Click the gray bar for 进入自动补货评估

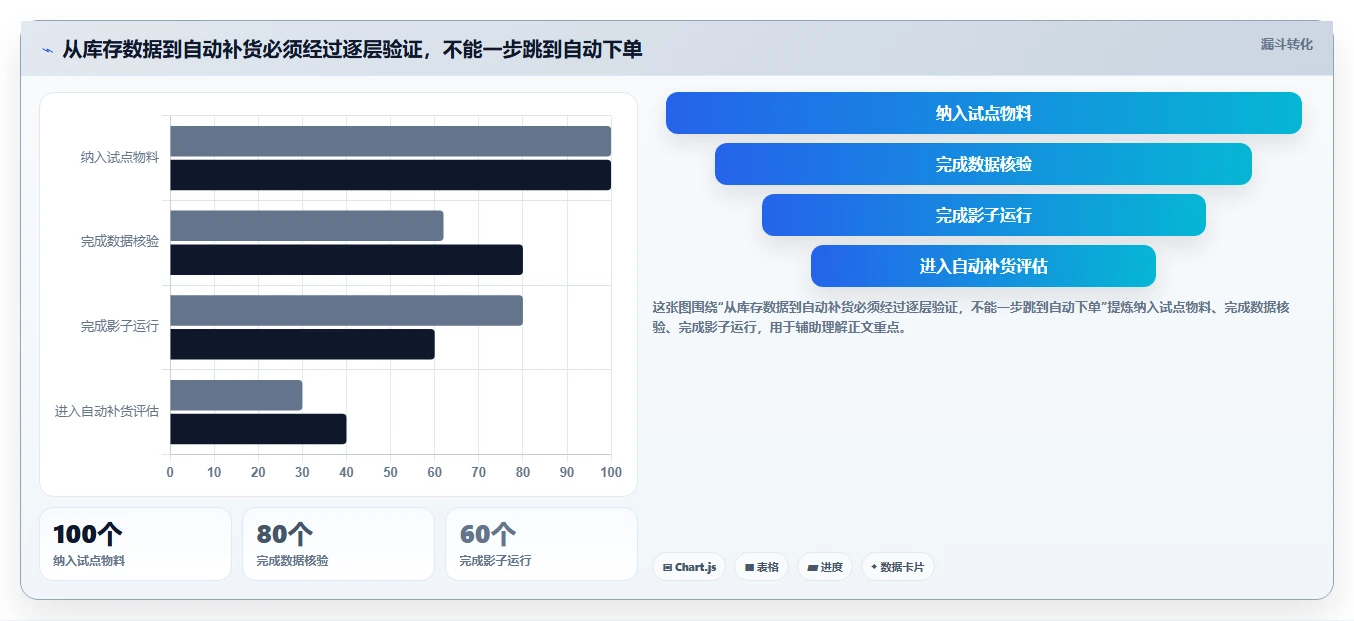(x=236, y=395)
